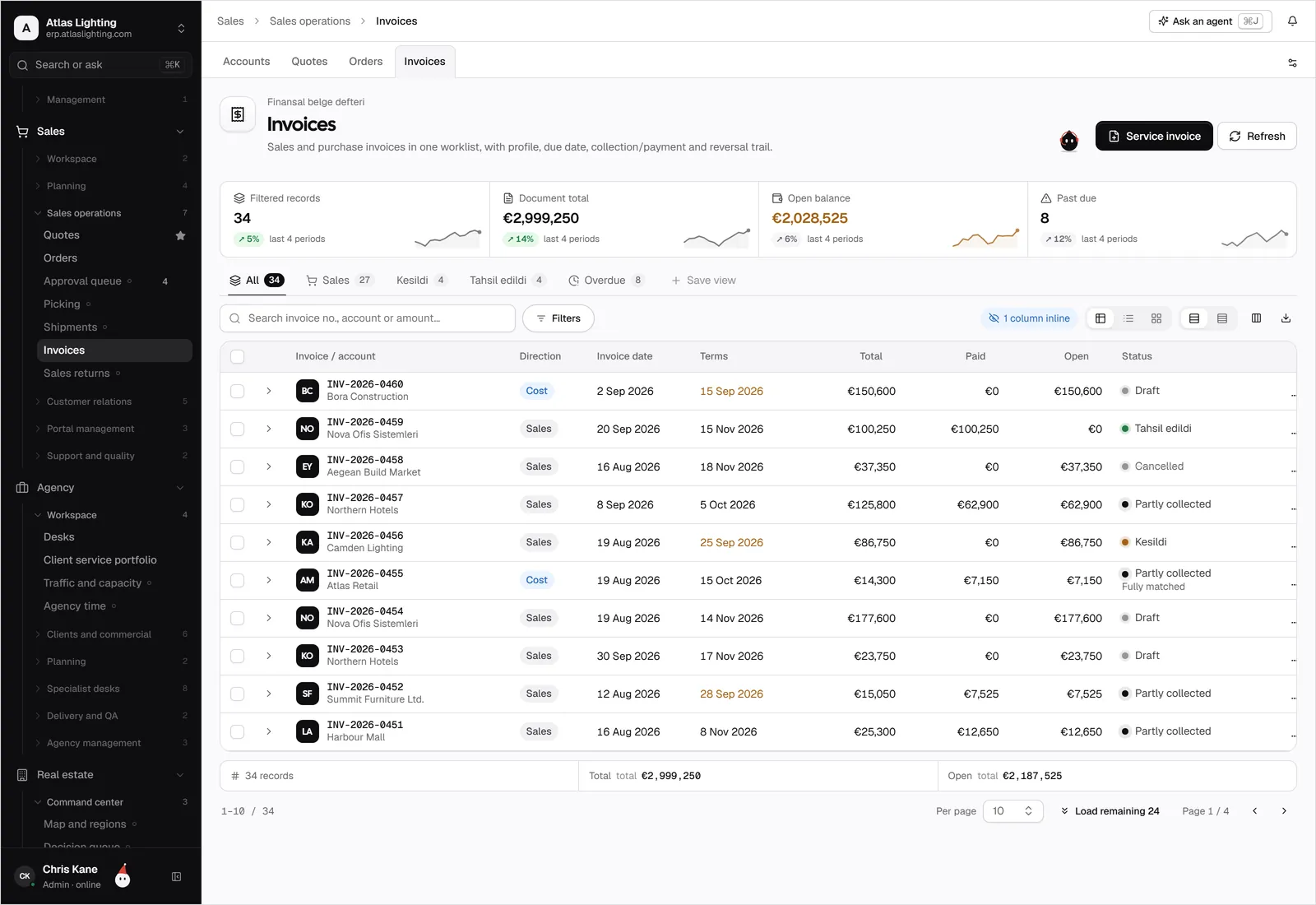
Task: Switch to the Orders tab
Action: coord(365,62)
